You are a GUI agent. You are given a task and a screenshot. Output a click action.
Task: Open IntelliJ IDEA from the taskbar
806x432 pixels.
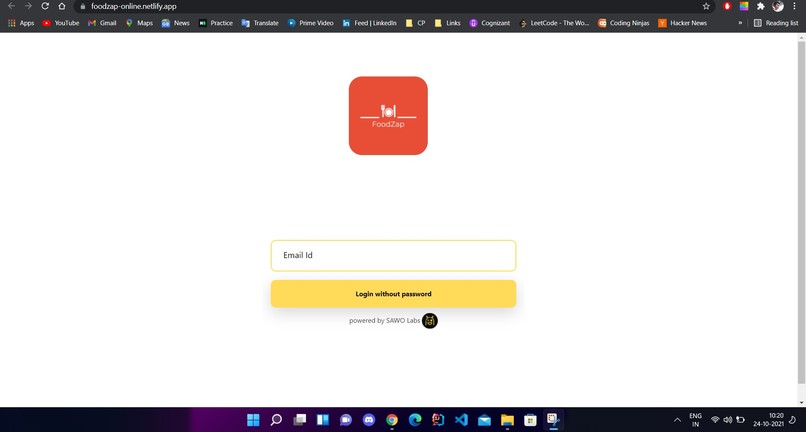point(438,420)
